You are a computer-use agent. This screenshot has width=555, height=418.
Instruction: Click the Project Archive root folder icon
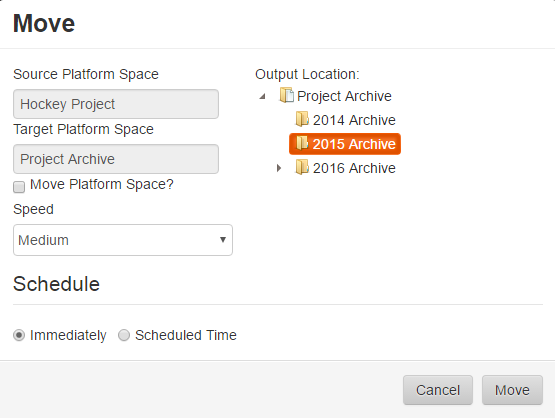coord(286,95)
